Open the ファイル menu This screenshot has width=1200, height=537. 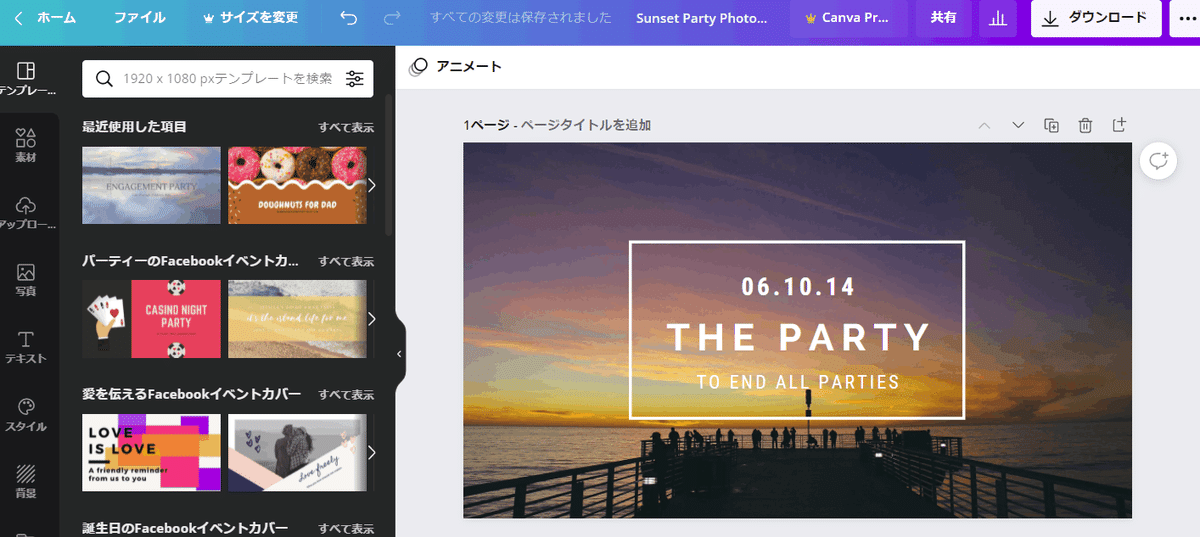click(x=139, y=18)
